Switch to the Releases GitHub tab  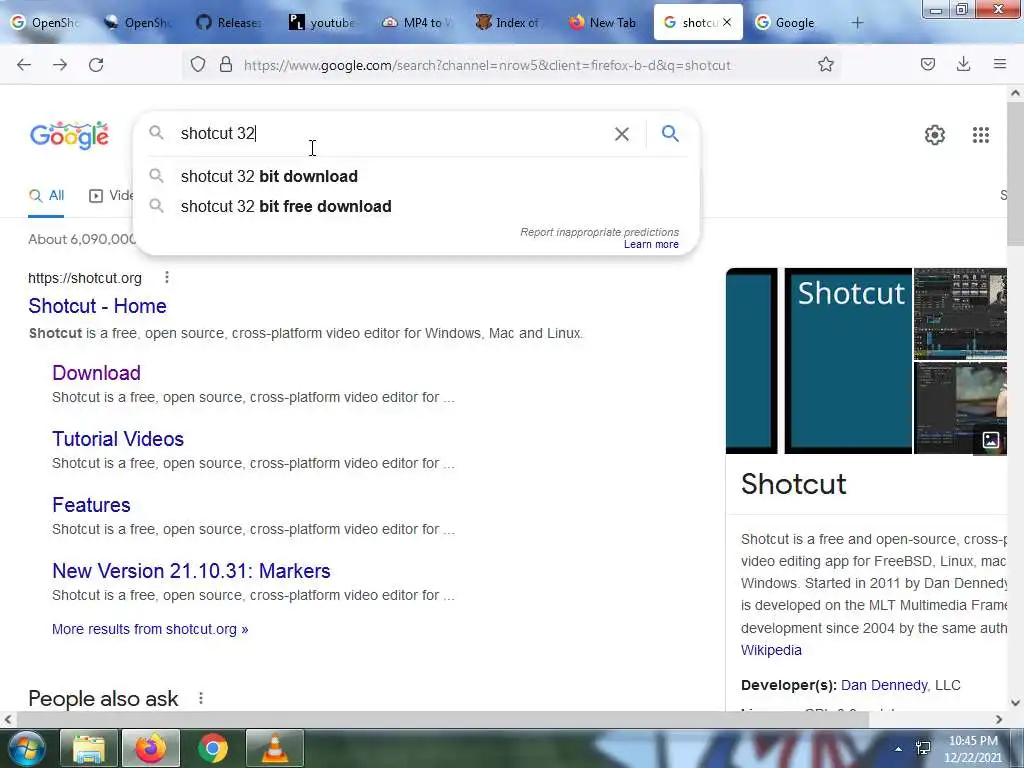(230, 23)
